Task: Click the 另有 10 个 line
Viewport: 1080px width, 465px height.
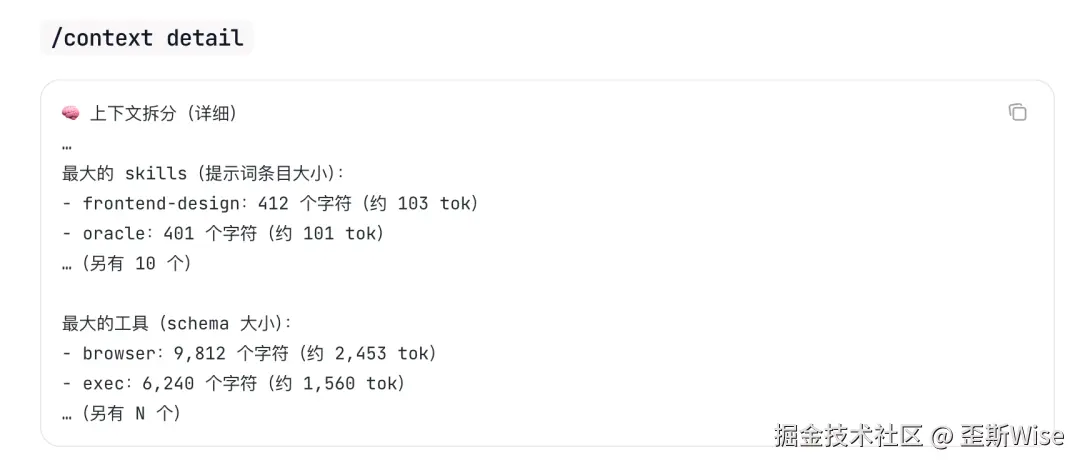Action: pos(127,263)
